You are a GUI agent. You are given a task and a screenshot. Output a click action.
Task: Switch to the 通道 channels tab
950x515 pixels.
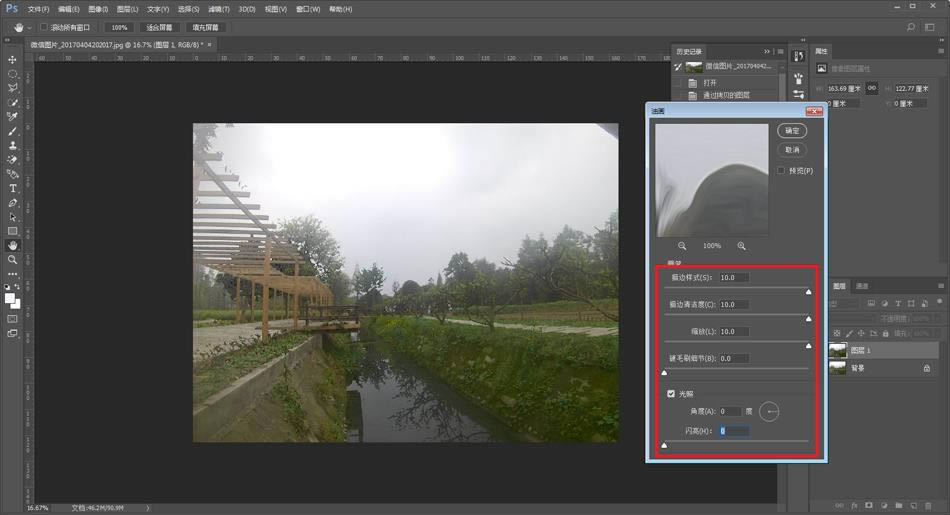[x=862, y=286]
